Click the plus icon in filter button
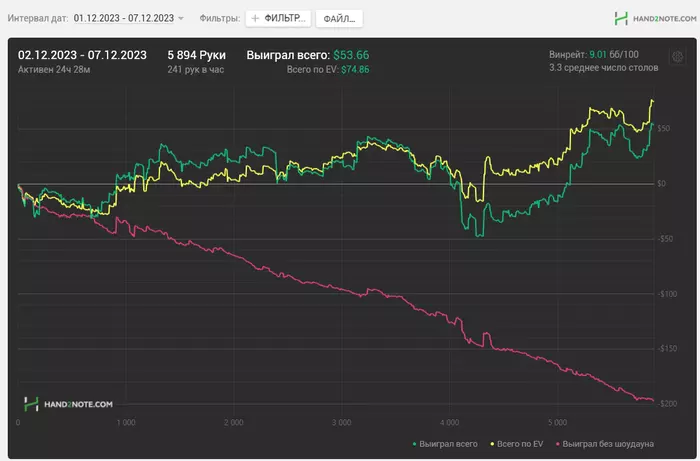Screen dimensions: 700x461 tap(255, 18)
